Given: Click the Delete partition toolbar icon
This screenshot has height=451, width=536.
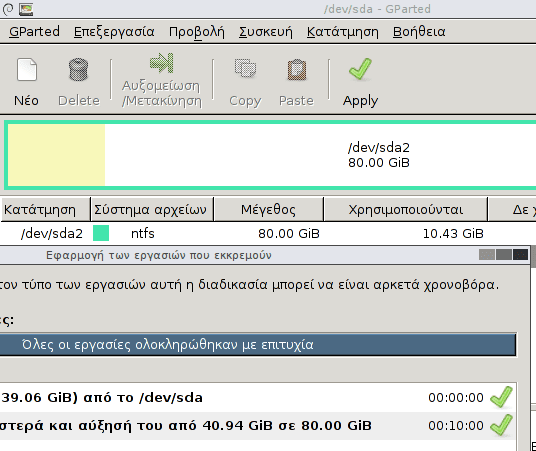Looking at the screenshot, I should point(78,70).
